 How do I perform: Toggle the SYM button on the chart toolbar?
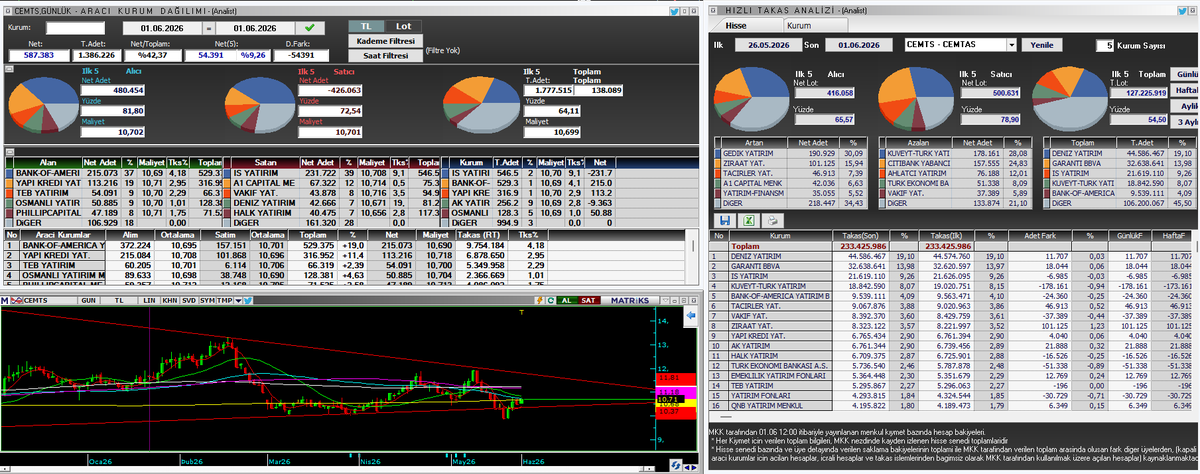pos(207,300)
